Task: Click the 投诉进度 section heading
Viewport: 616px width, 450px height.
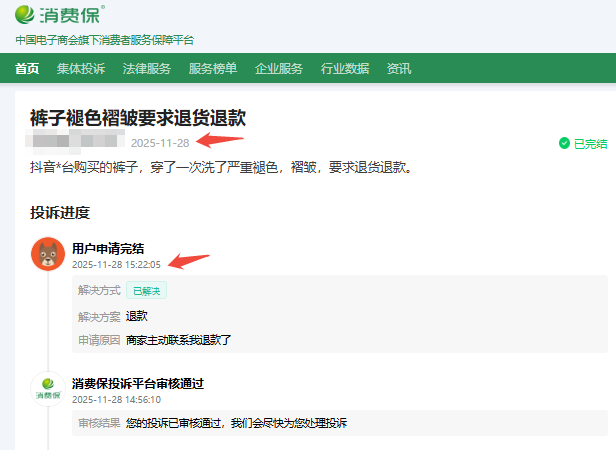Action: (60, 212)
